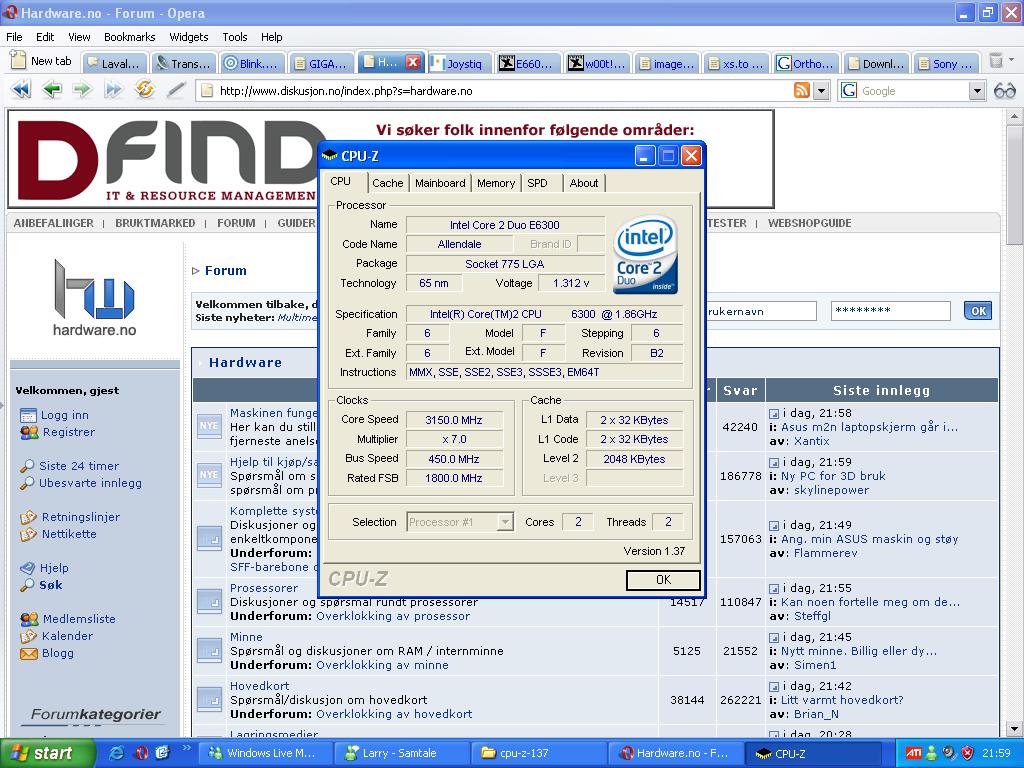Viewport: 1024px width, 768px height.
Task: Click hardware.no logo
Action: click(94, 298)
